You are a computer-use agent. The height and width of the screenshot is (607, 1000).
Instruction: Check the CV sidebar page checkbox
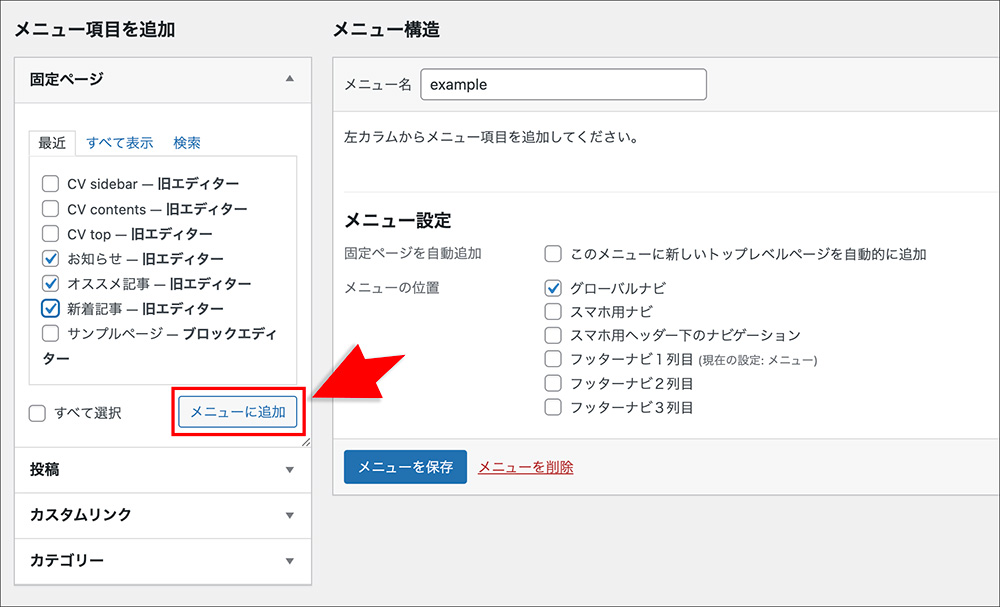[x=50, y=184]
